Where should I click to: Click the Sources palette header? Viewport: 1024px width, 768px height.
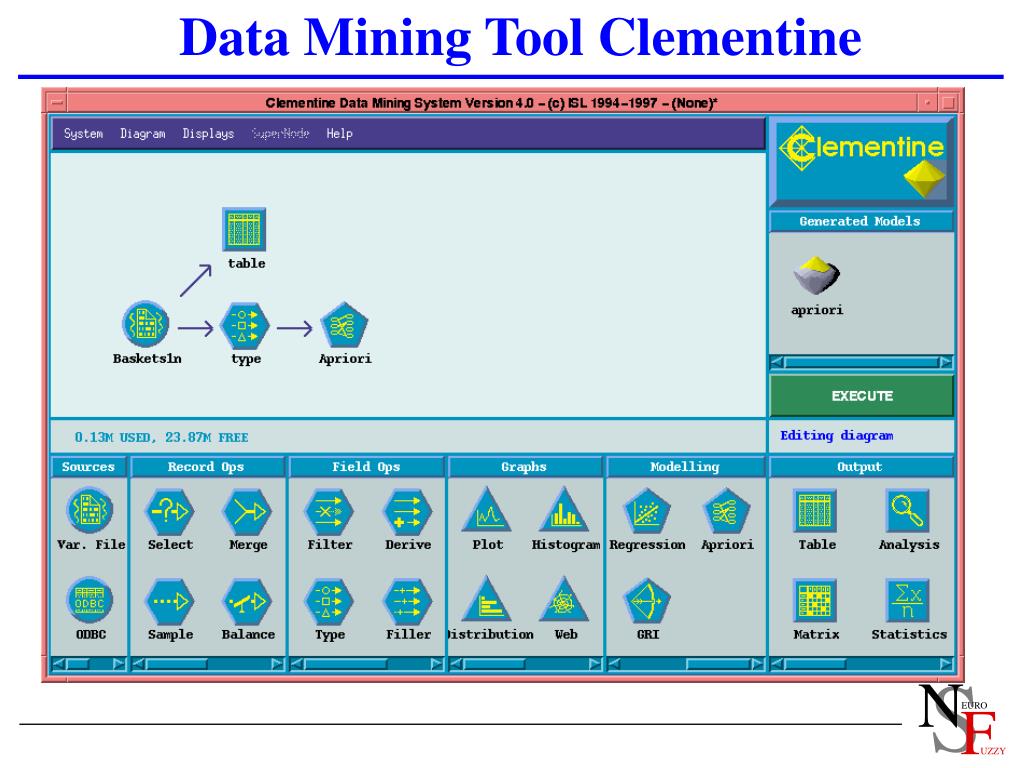click(x=88, y=467)
